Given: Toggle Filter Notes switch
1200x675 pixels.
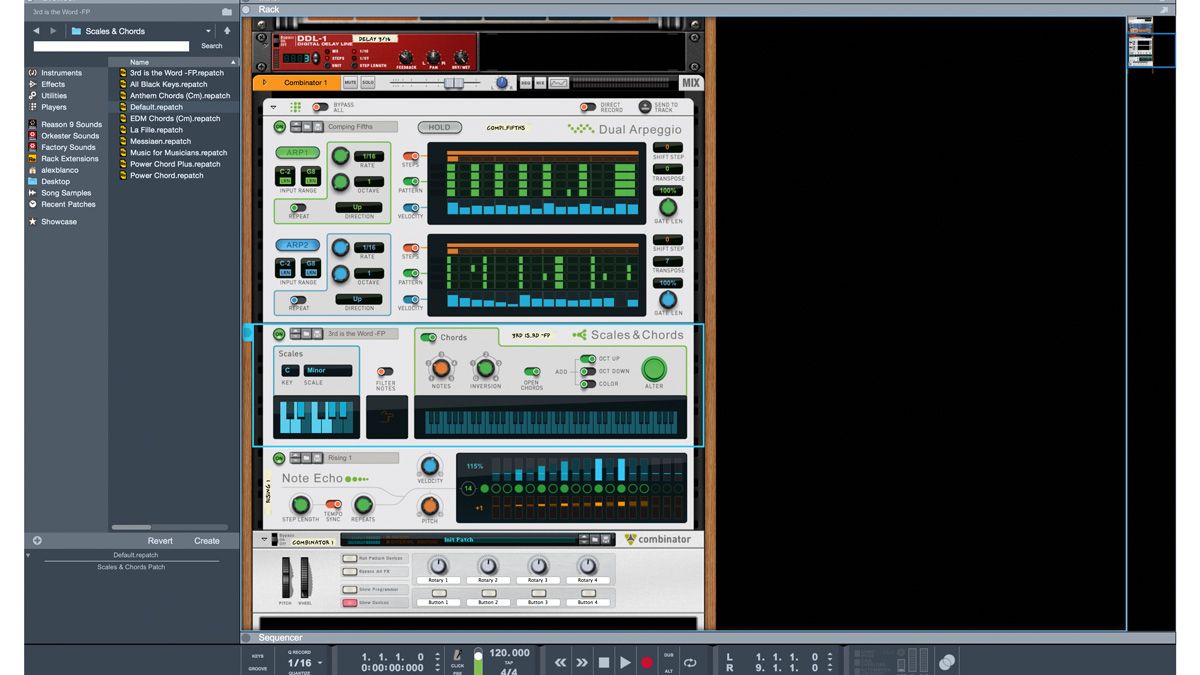Looking at the screenshot, I should click(x=385, y=372).
